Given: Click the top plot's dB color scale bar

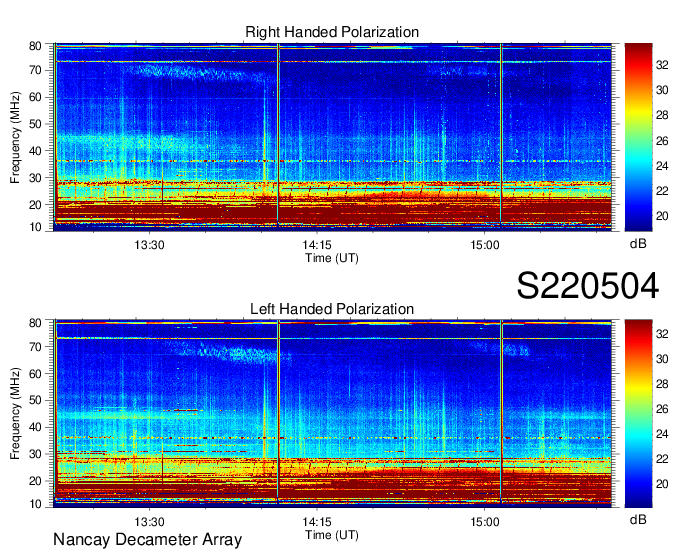Looking at the screenshot, I should (638, 137).
